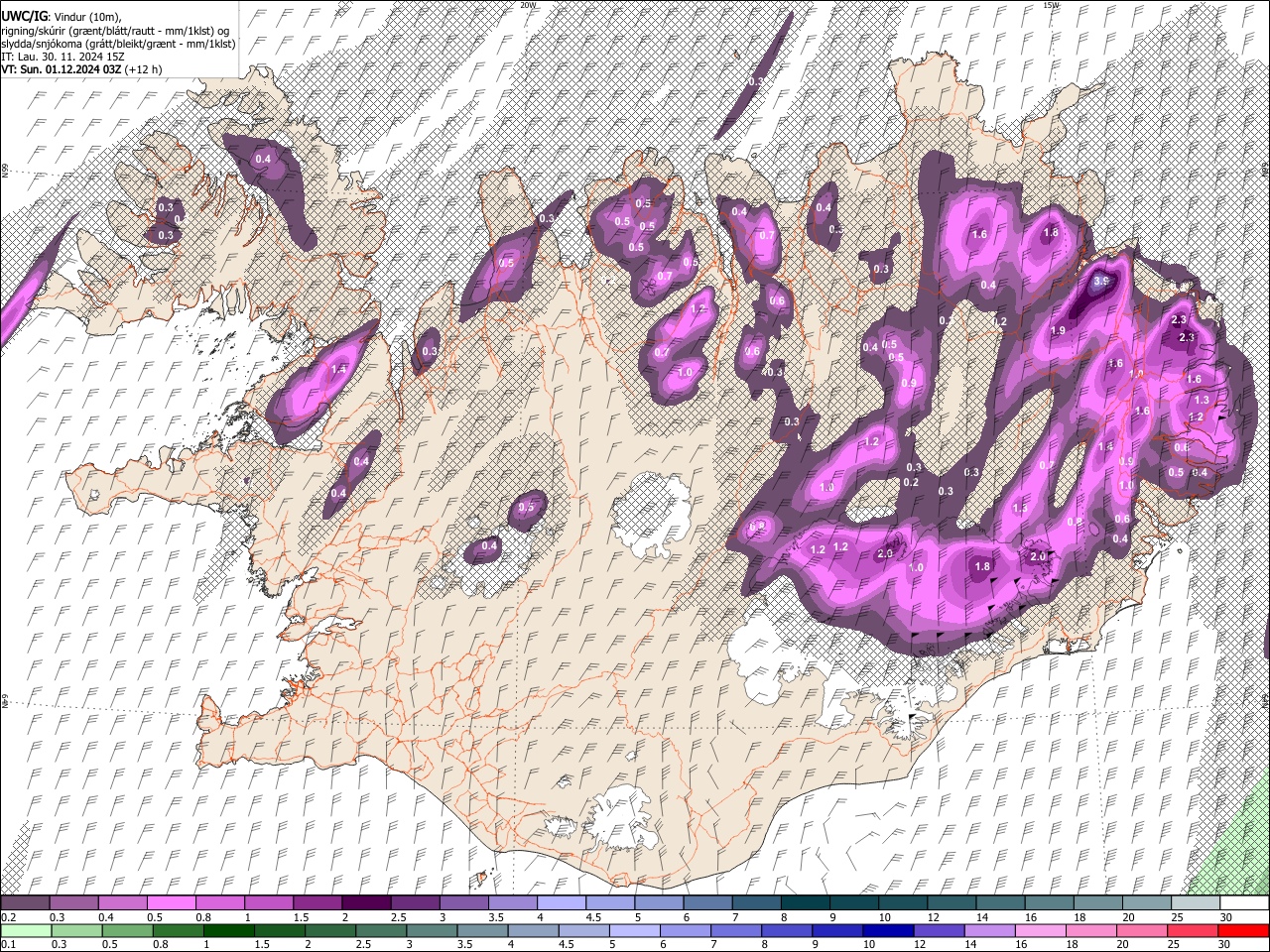Click the '1.9' precipitation value on the map

click(1058, 330)
